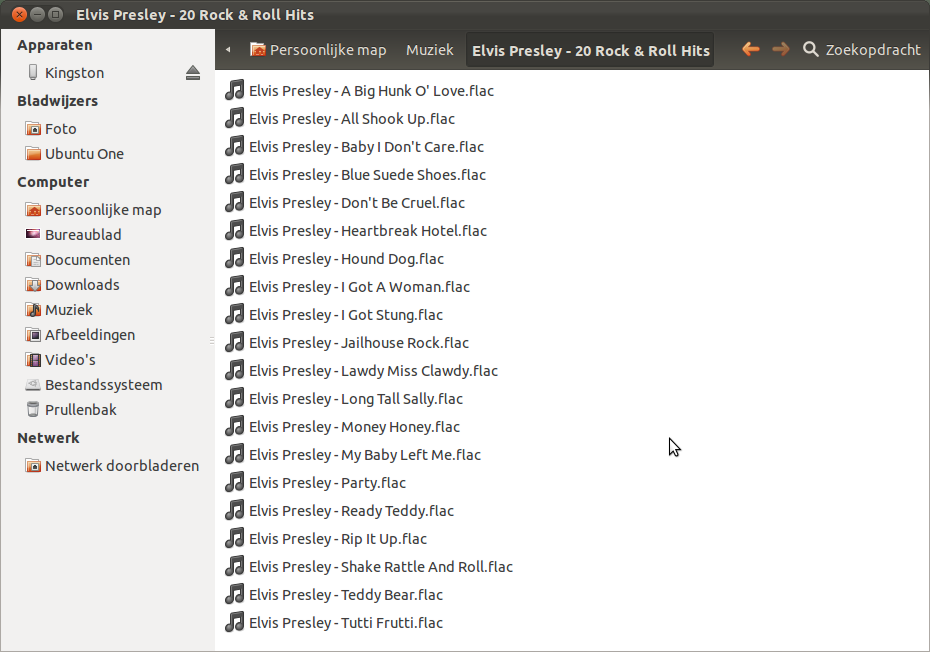Select the current album folder path button
Screen dimensions: 930x652
point(590,50)
